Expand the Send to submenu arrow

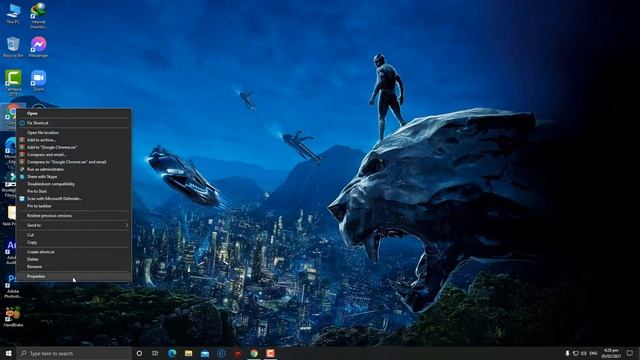127,225
